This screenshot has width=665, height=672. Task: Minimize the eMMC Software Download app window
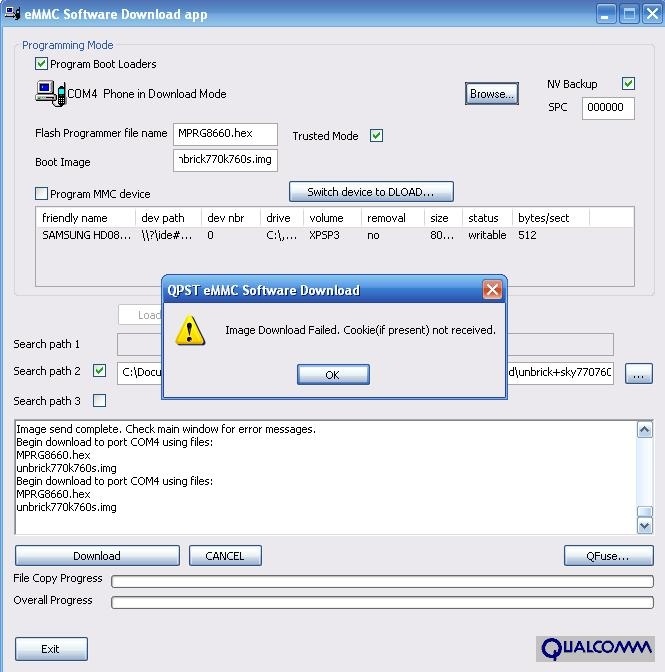coord(606,14)
